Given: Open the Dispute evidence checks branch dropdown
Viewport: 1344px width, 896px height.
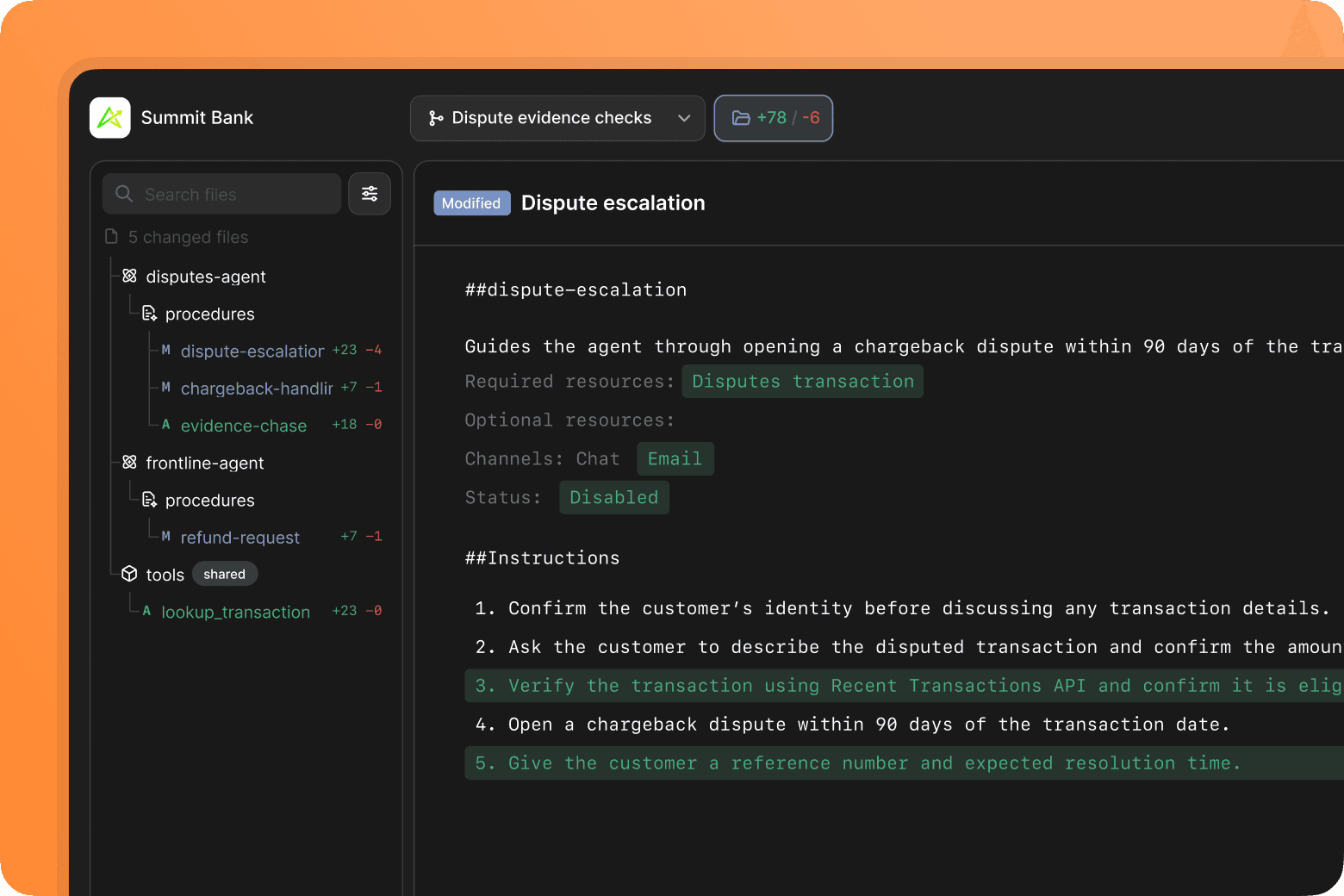Looking at the screenshot, I should tap(557, 118).
